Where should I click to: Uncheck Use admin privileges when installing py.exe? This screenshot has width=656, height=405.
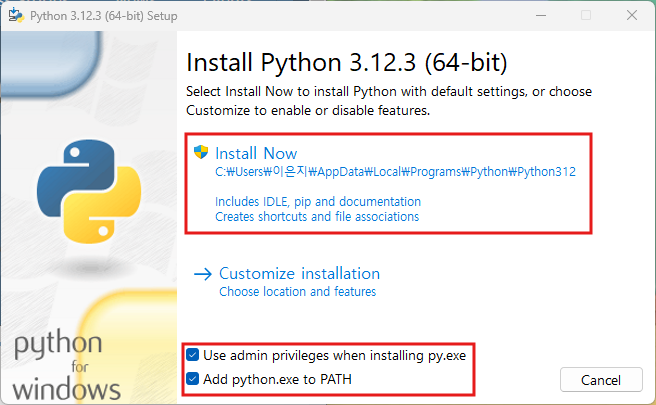pos(192,355)
